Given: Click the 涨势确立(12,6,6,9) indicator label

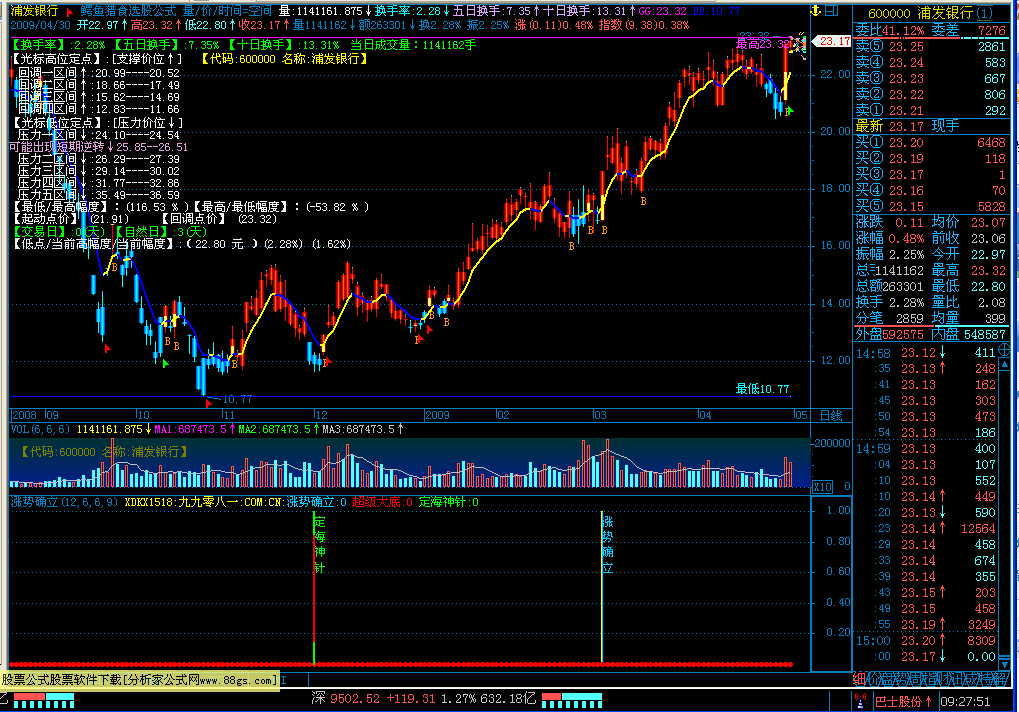Looking at the screenshot, I should point(64,502).
